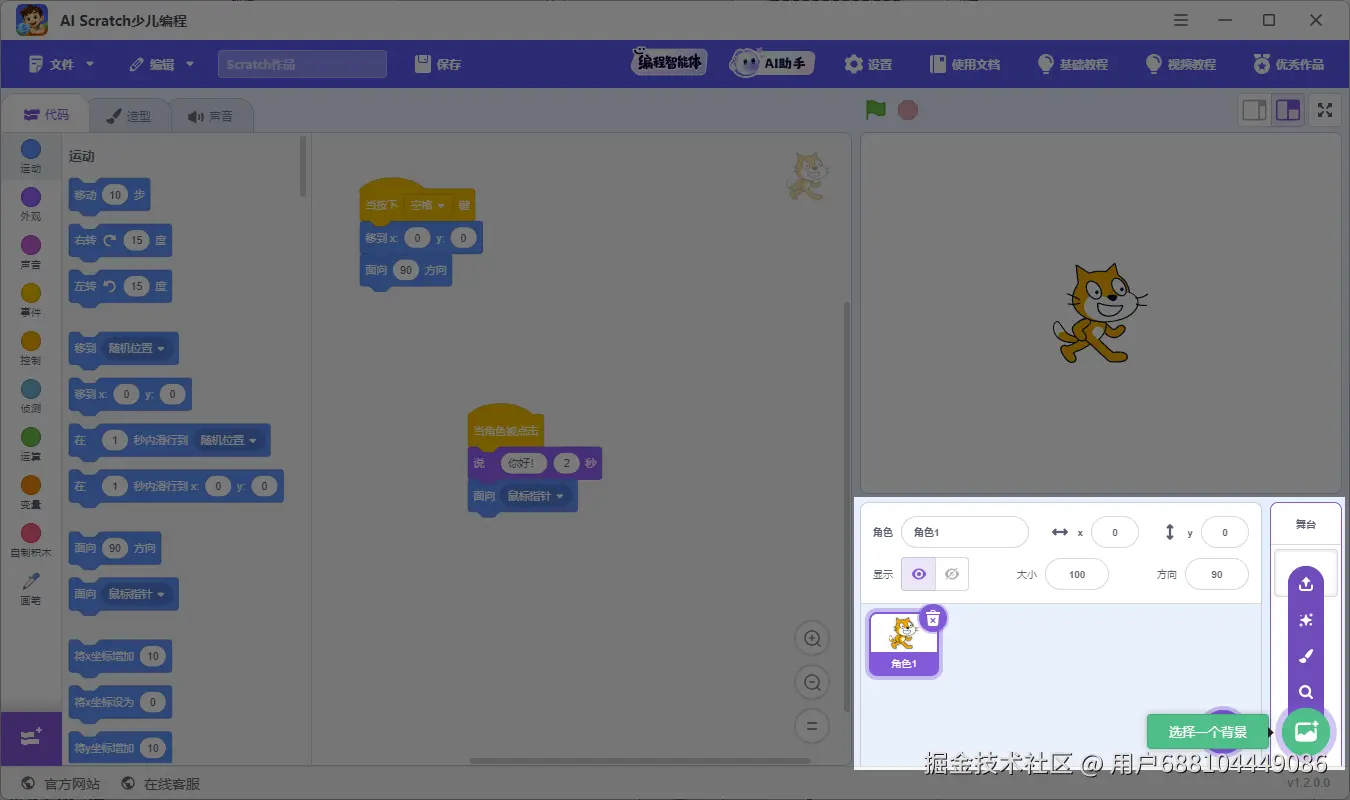The width and height of the screenshot is (1350, 800).
Task: Hide the sprite with crossed-eye icon
Action: (x=952, y=574)
